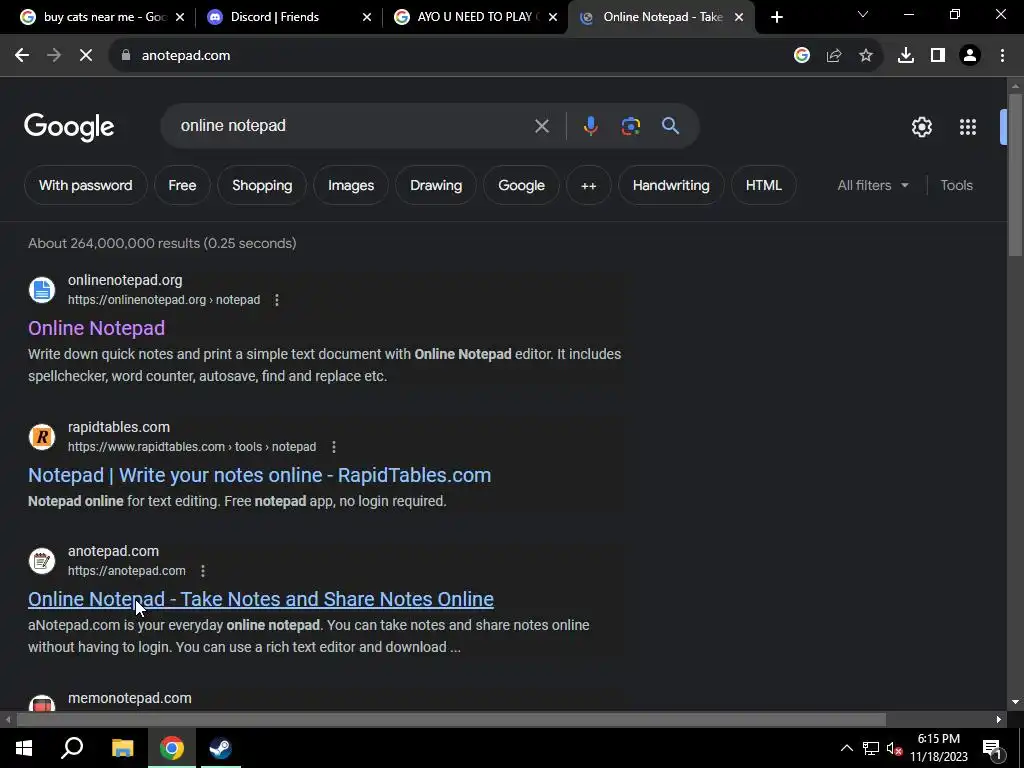Click the anotepad.com favicon
The image size is (1024, 768).
[42, 561]
